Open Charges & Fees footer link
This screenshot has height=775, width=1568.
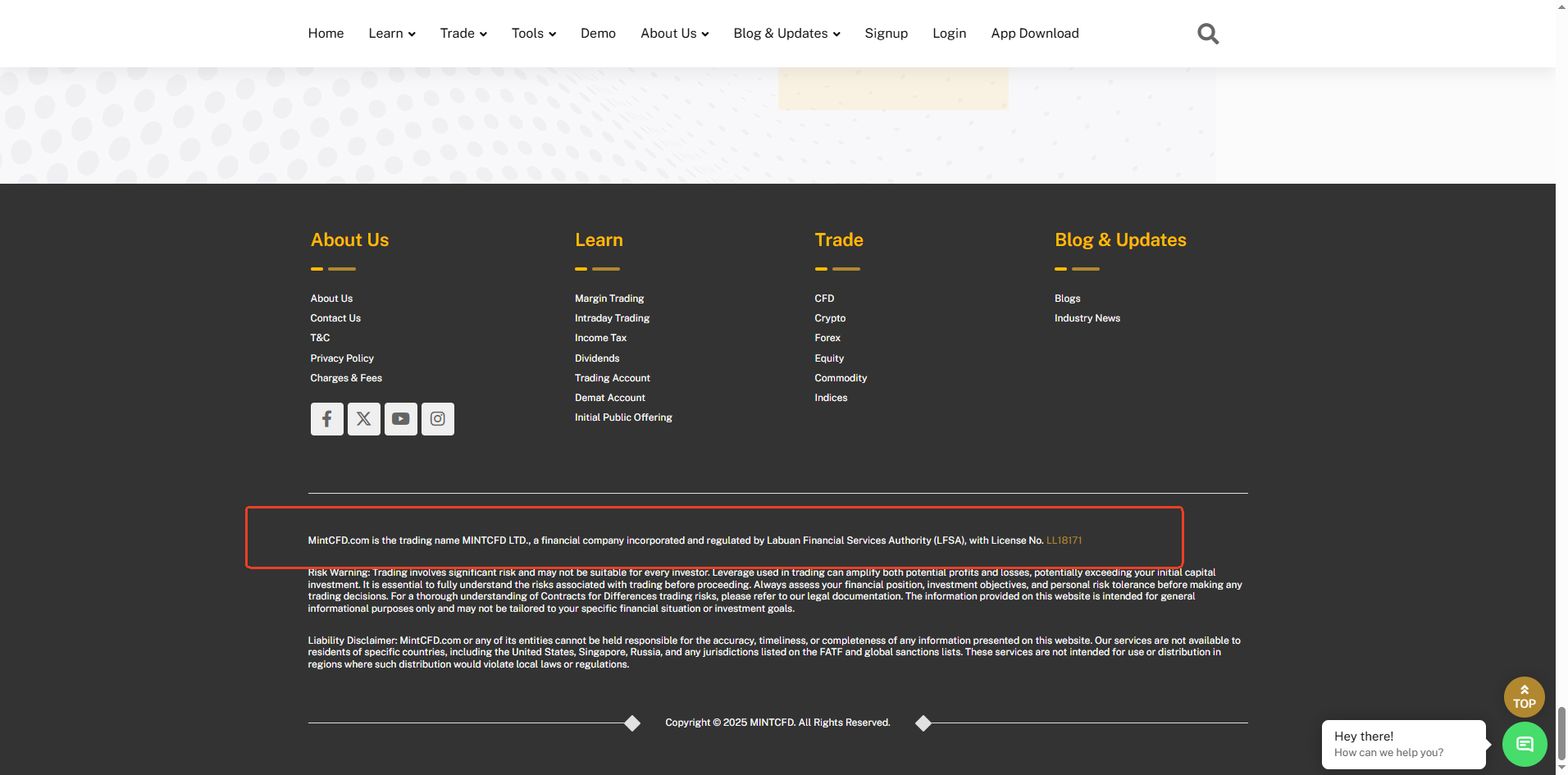(346, 378)
